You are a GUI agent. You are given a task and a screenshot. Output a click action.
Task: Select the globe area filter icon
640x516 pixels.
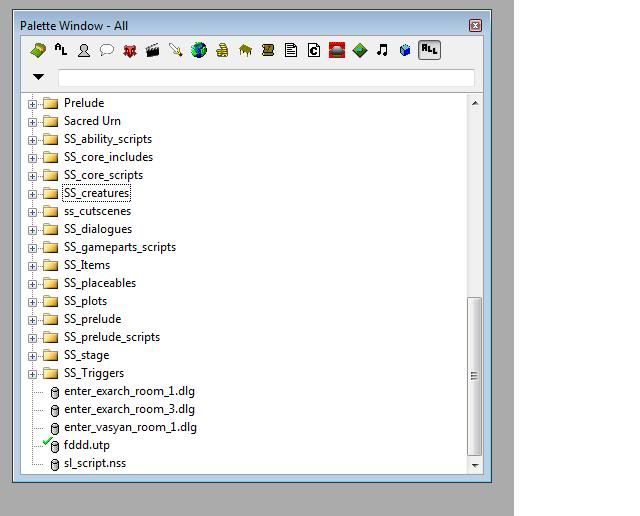[x=199, y=50]
